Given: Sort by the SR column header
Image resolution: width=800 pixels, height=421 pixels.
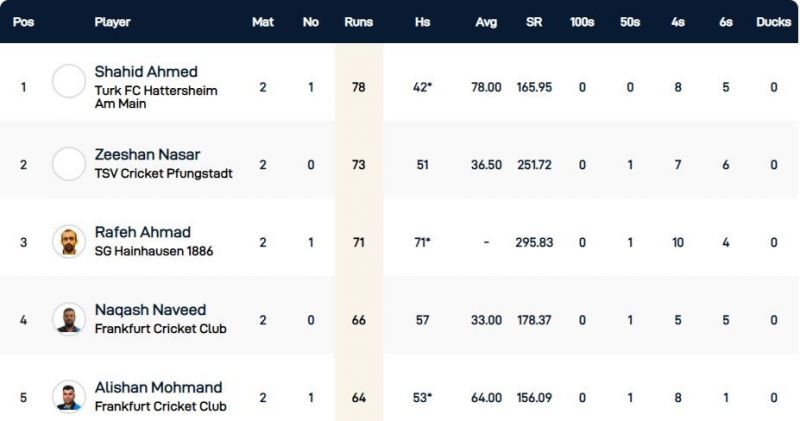Looking at the screenshot, I should pos(534,22).
